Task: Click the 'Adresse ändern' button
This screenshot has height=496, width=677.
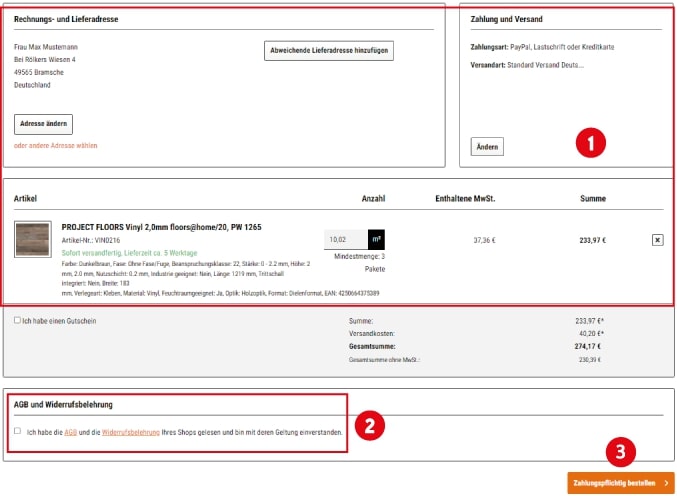Action: 43,124
